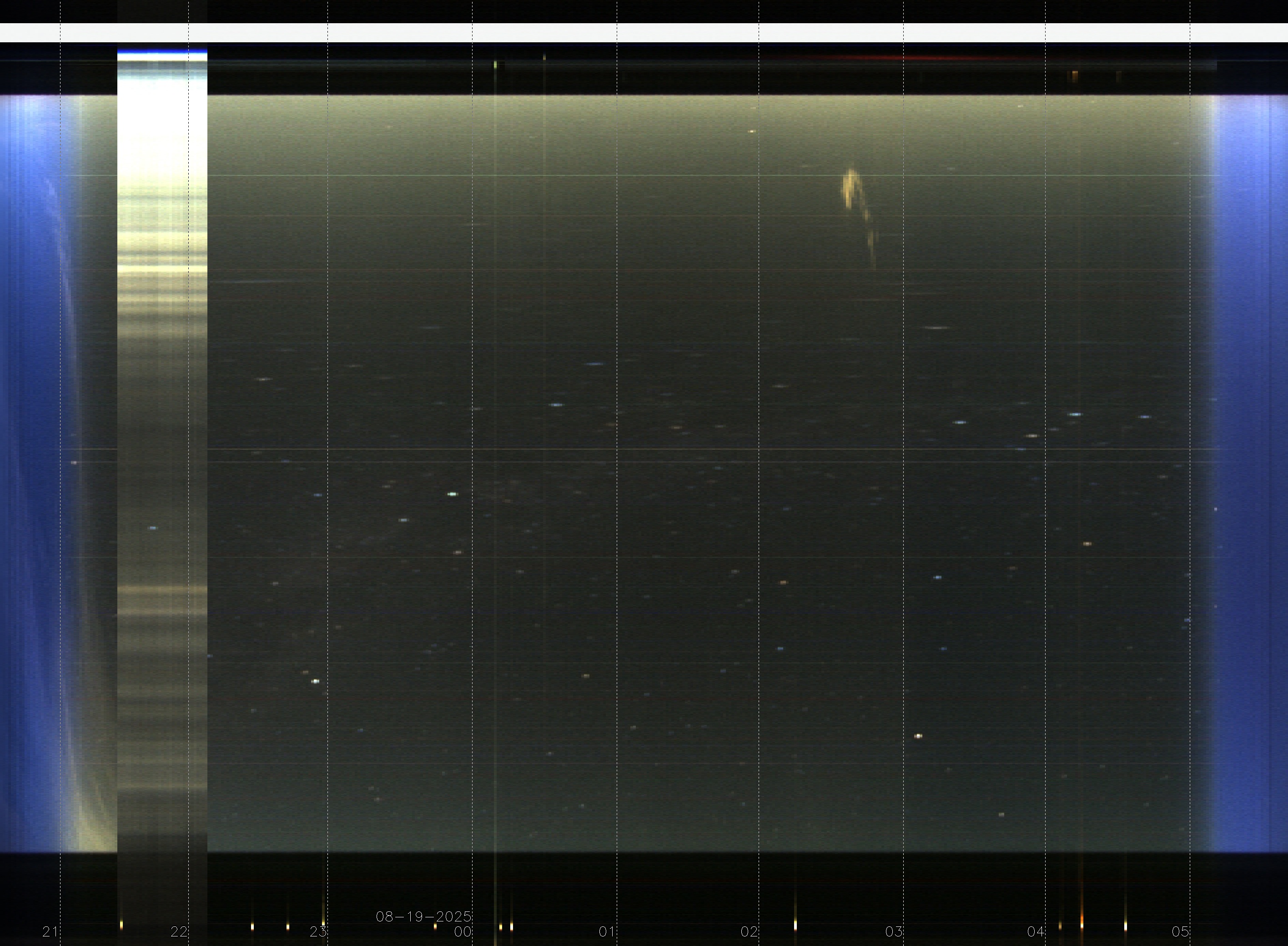Viewport: 1288px width, 946px height.
Task: Select the 23 hour timeline label
Action: 318,932
